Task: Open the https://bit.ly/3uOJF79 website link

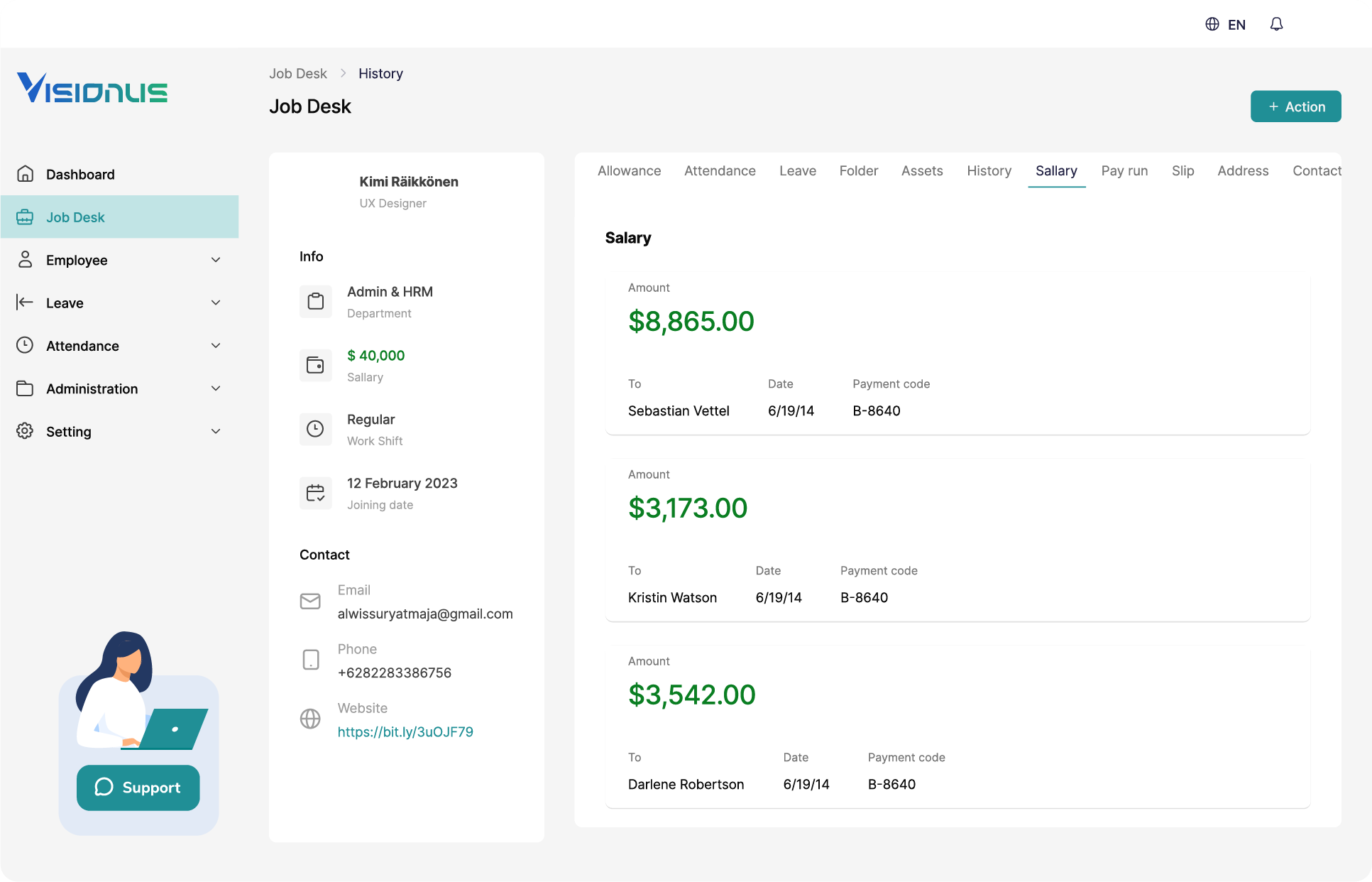Action: pyautogui.click(x=405, y=731)
